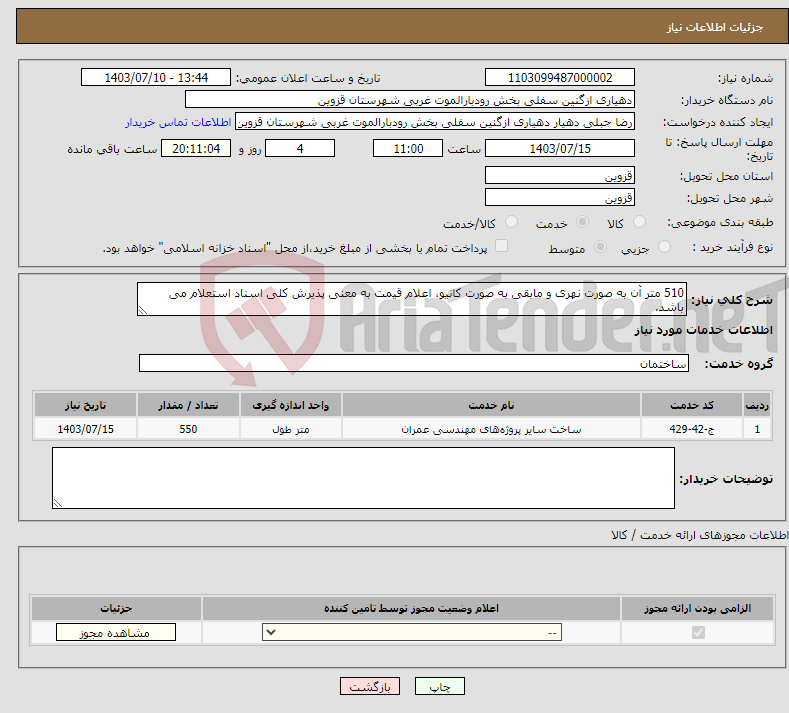Click the service group field ساختمان
This screenshot has height=713, width=789.
point(414,363)
